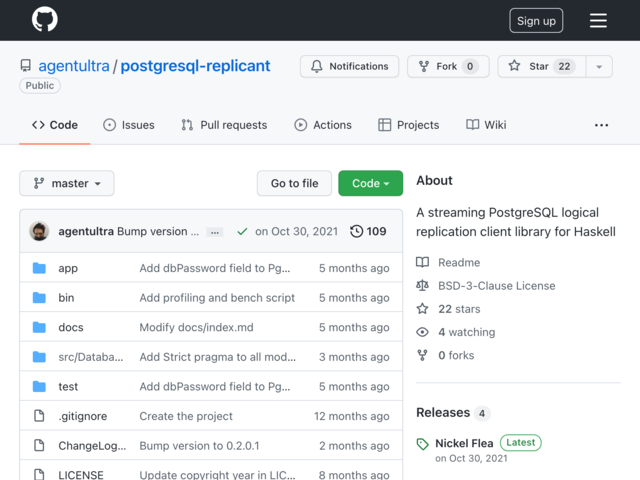This screenshot has width=640, height=480.
Task: Show more repository tabs via ellipsis
Action: (x=601, y=125)
